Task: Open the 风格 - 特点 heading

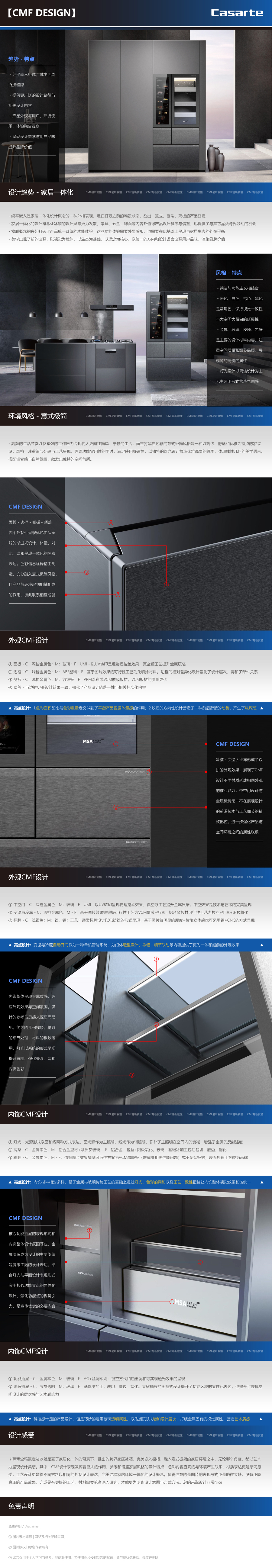Action: (229, 273)
